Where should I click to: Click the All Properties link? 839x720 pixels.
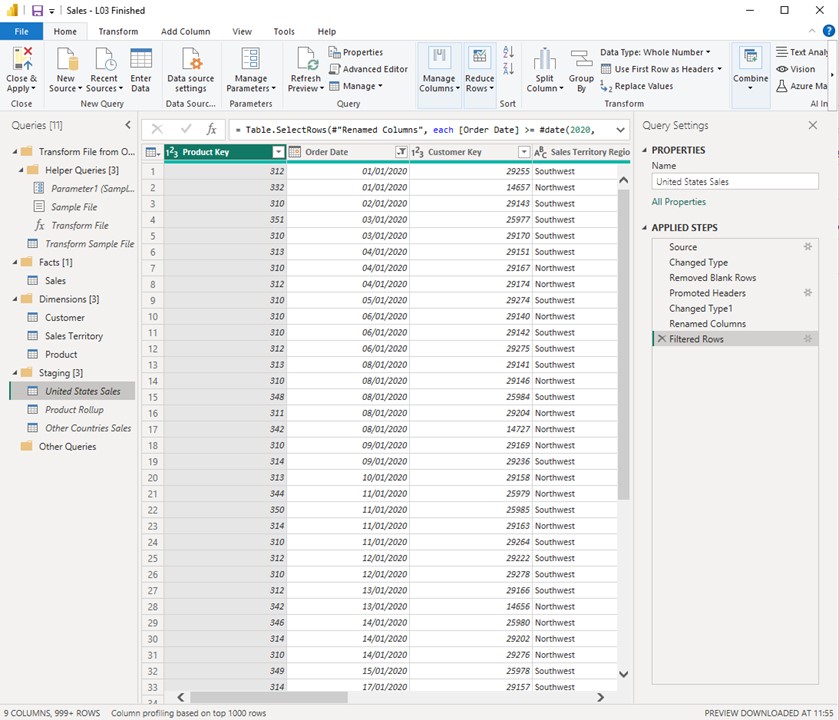click(x=678, y=202)
